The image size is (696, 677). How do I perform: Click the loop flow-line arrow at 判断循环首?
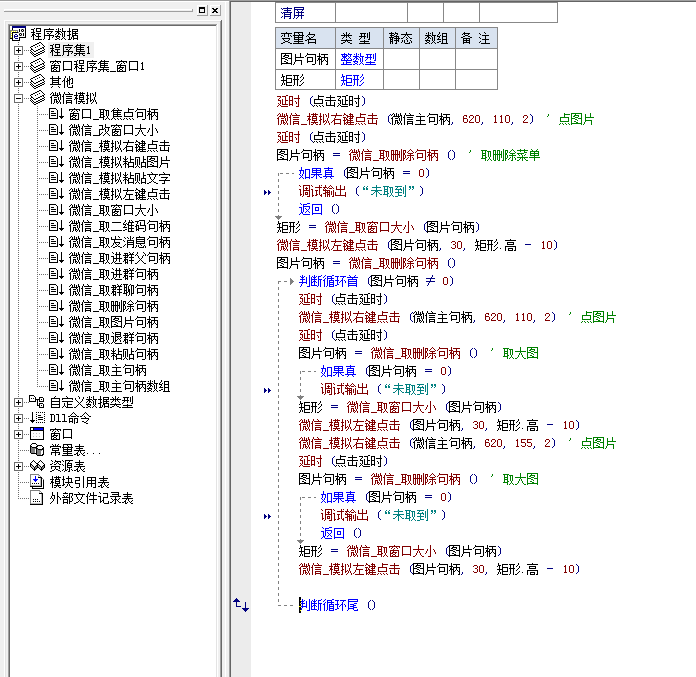[292, 281]
